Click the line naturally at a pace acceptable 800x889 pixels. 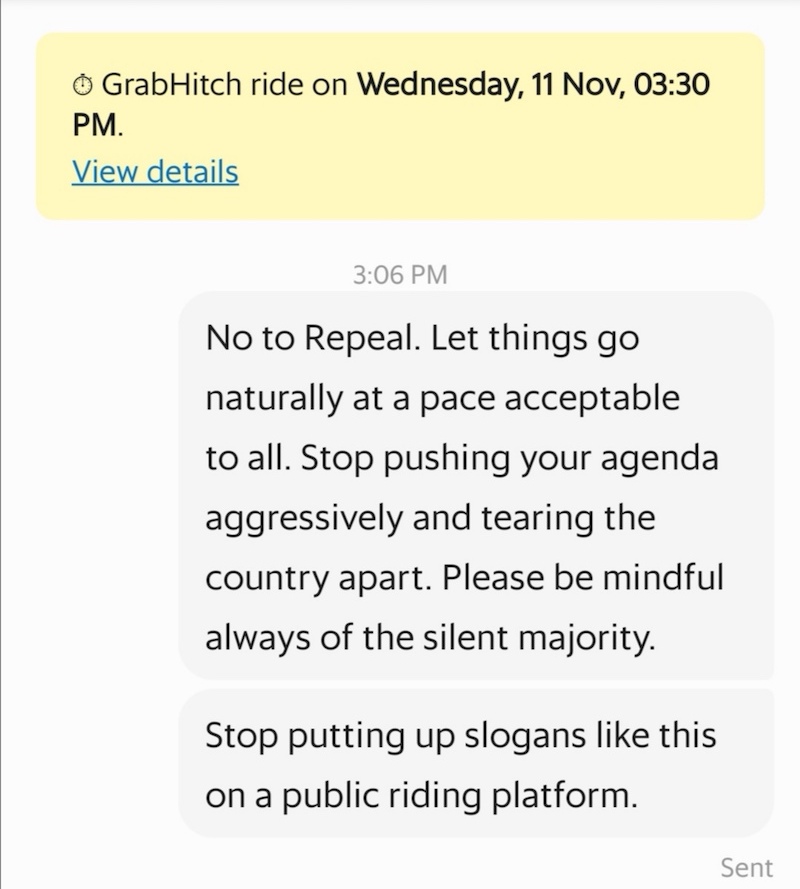click(x=442, y=398)
